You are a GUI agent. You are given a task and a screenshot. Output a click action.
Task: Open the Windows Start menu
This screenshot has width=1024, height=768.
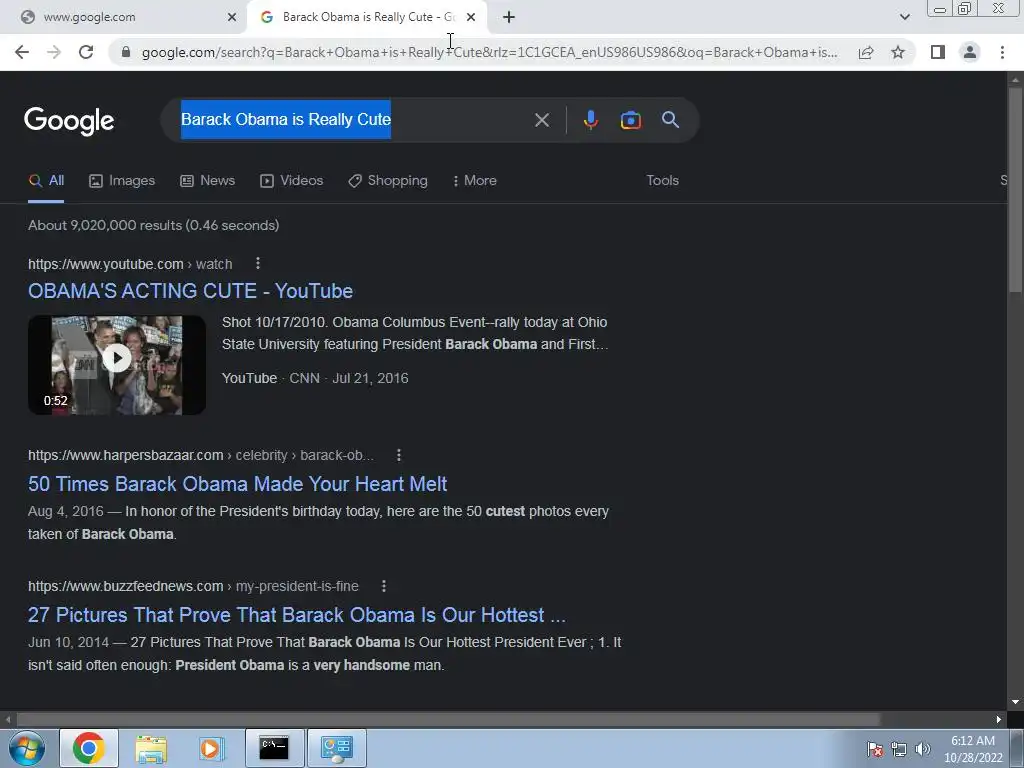coord(27,748)
